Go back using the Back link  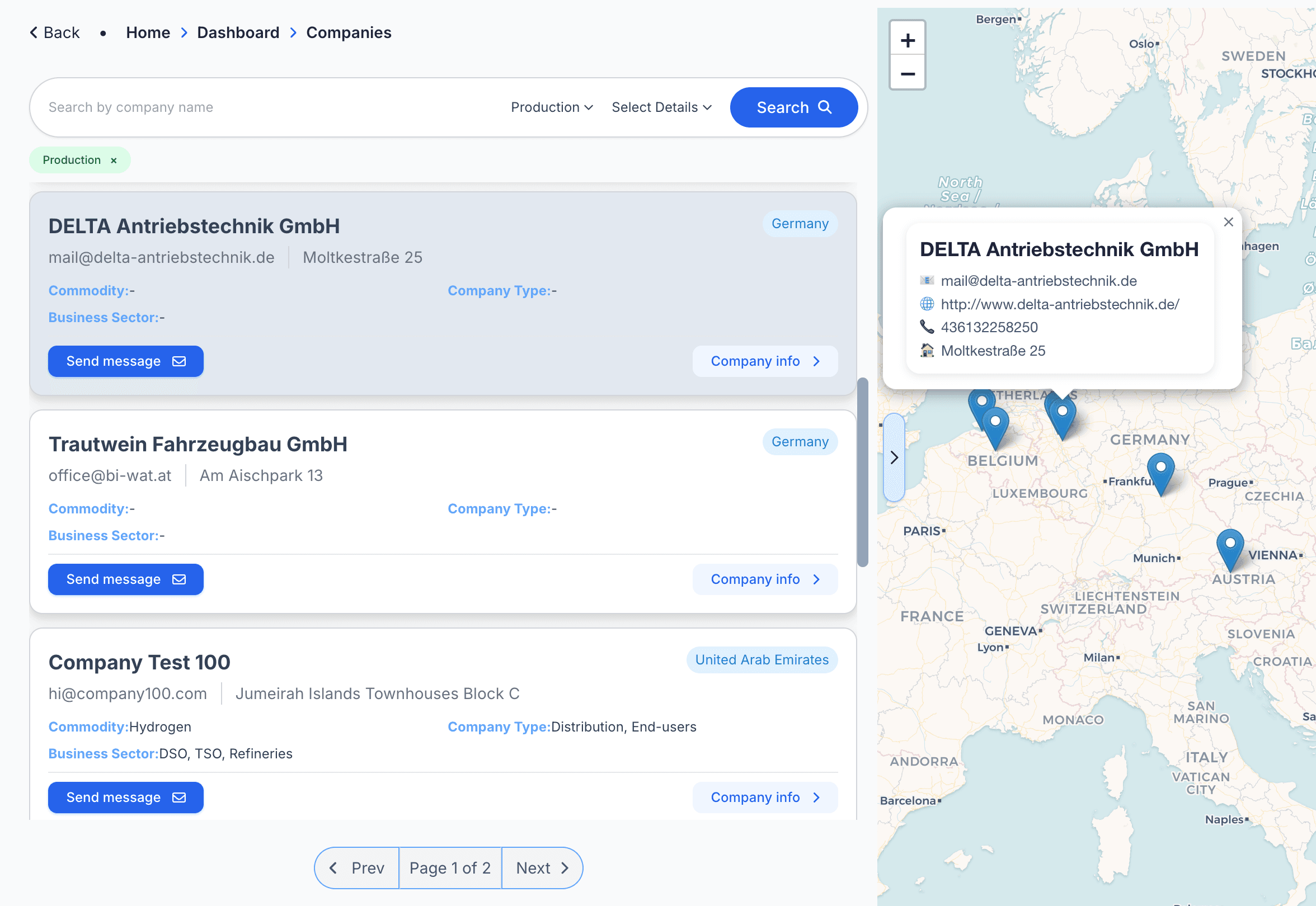(x=54, y=32)
